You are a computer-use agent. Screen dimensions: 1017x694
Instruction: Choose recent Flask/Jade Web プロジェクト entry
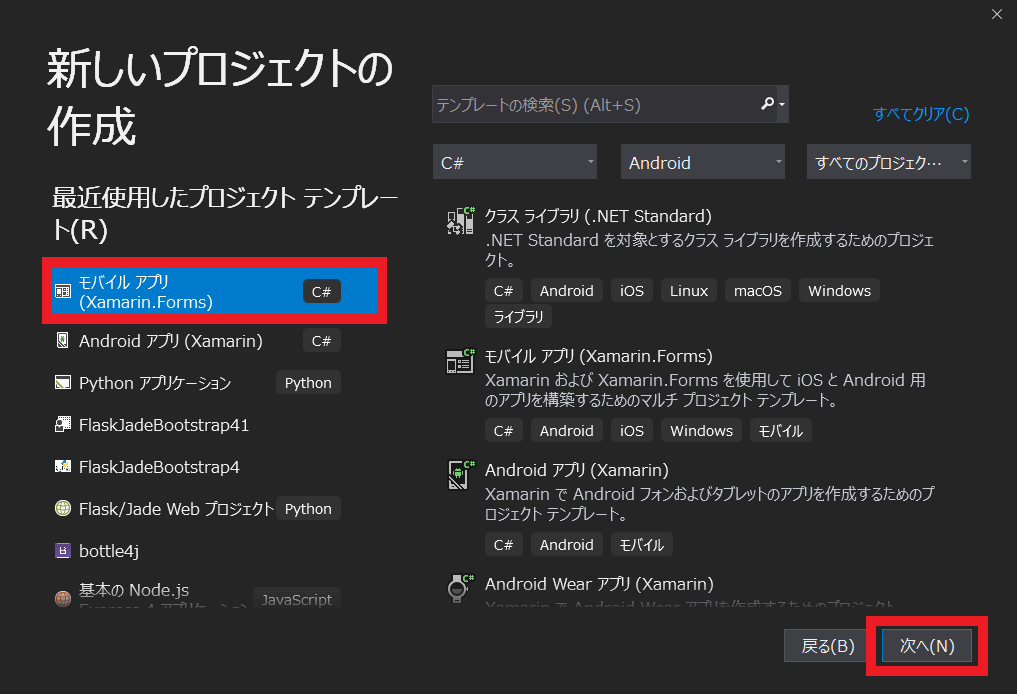(x=198, y=509)
